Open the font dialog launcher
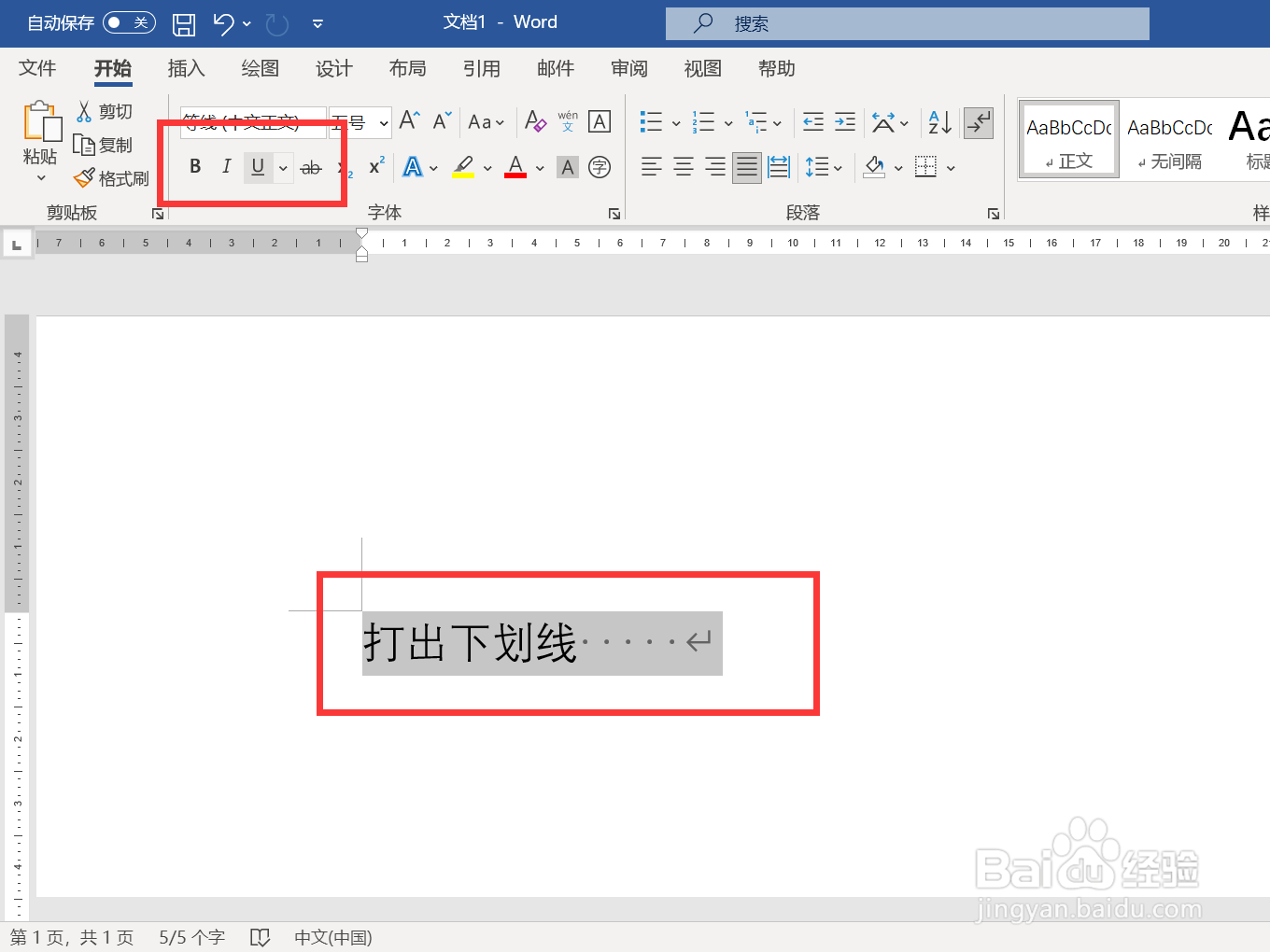Screen dimensions: 1270x952 614,214
